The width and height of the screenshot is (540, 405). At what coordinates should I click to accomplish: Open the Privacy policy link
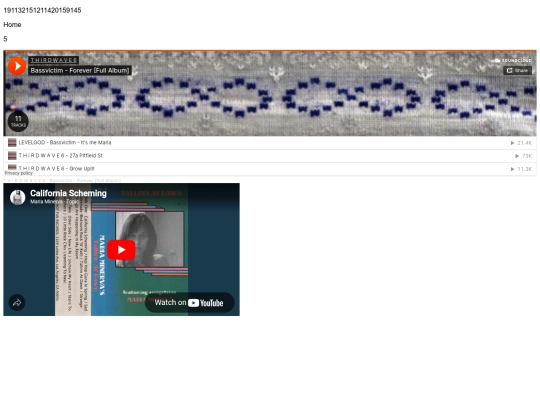(x=19, y=173)
